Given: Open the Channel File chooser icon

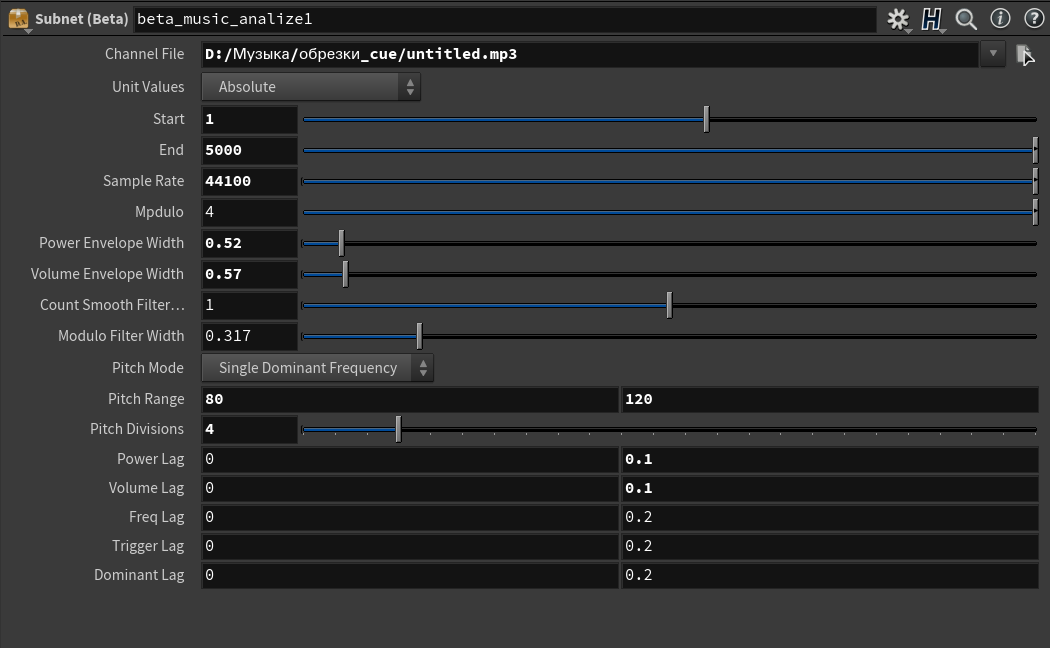Looking at the screenshot, I should 1025,55.
